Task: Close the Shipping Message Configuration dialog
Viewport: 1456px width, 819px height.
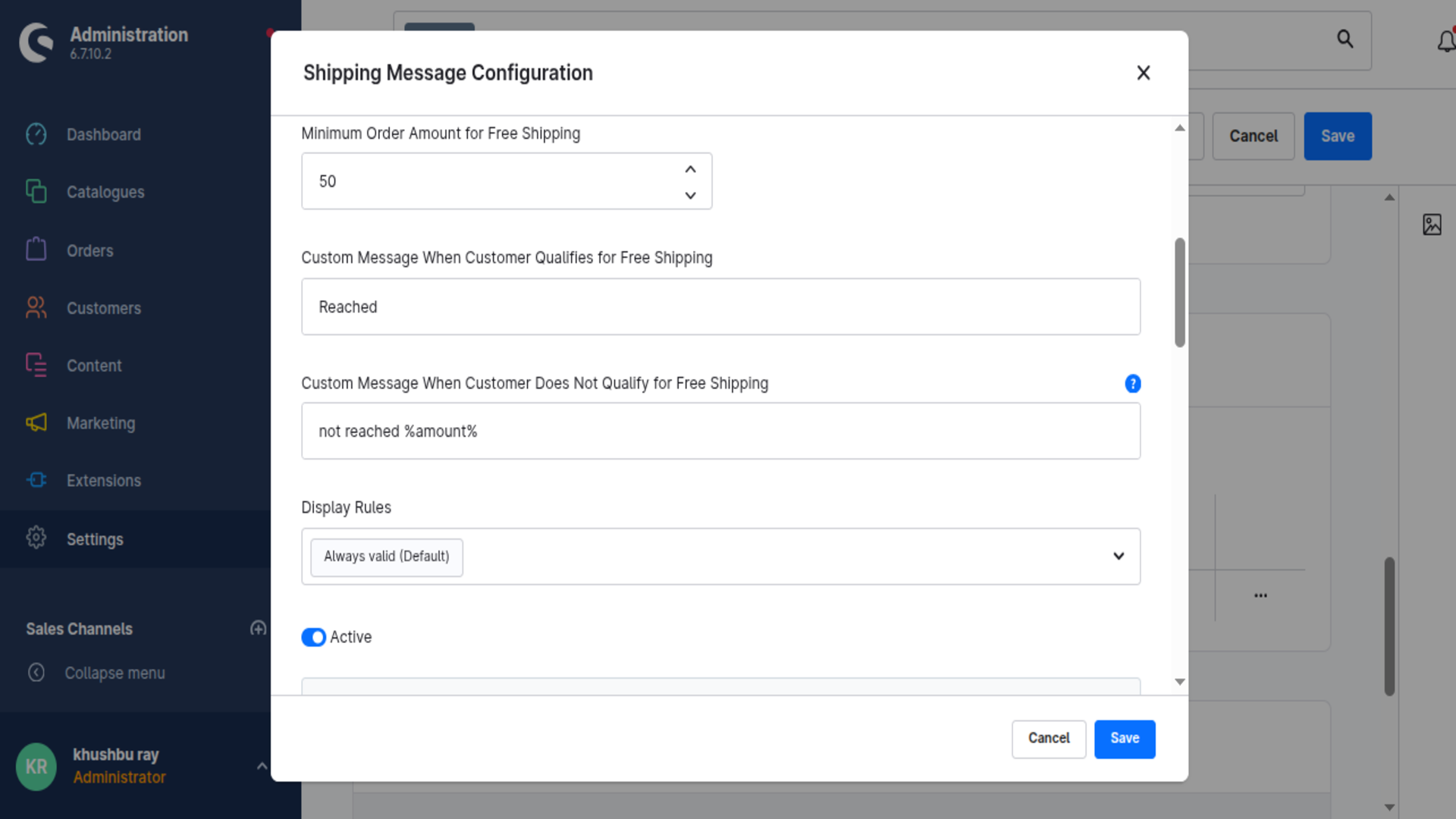Action: point(1143,73)
